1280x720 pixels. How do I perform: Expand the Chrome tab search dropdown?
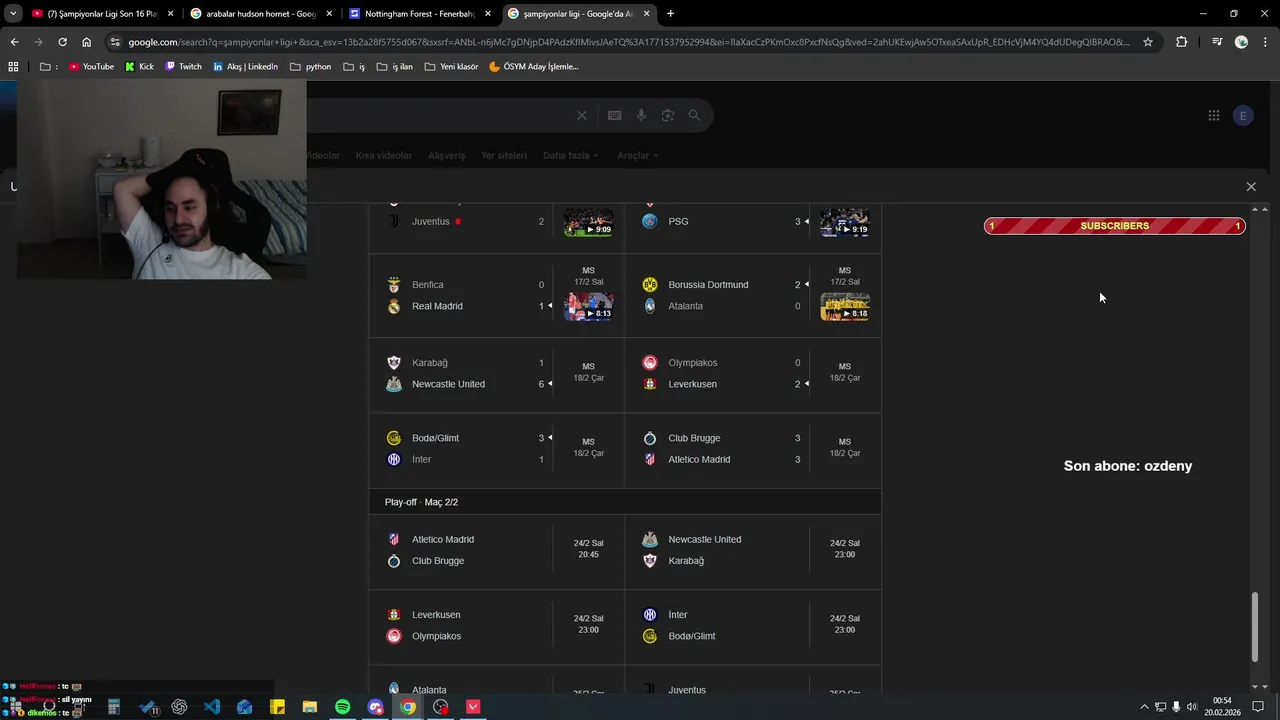click(x=13, y=14)
